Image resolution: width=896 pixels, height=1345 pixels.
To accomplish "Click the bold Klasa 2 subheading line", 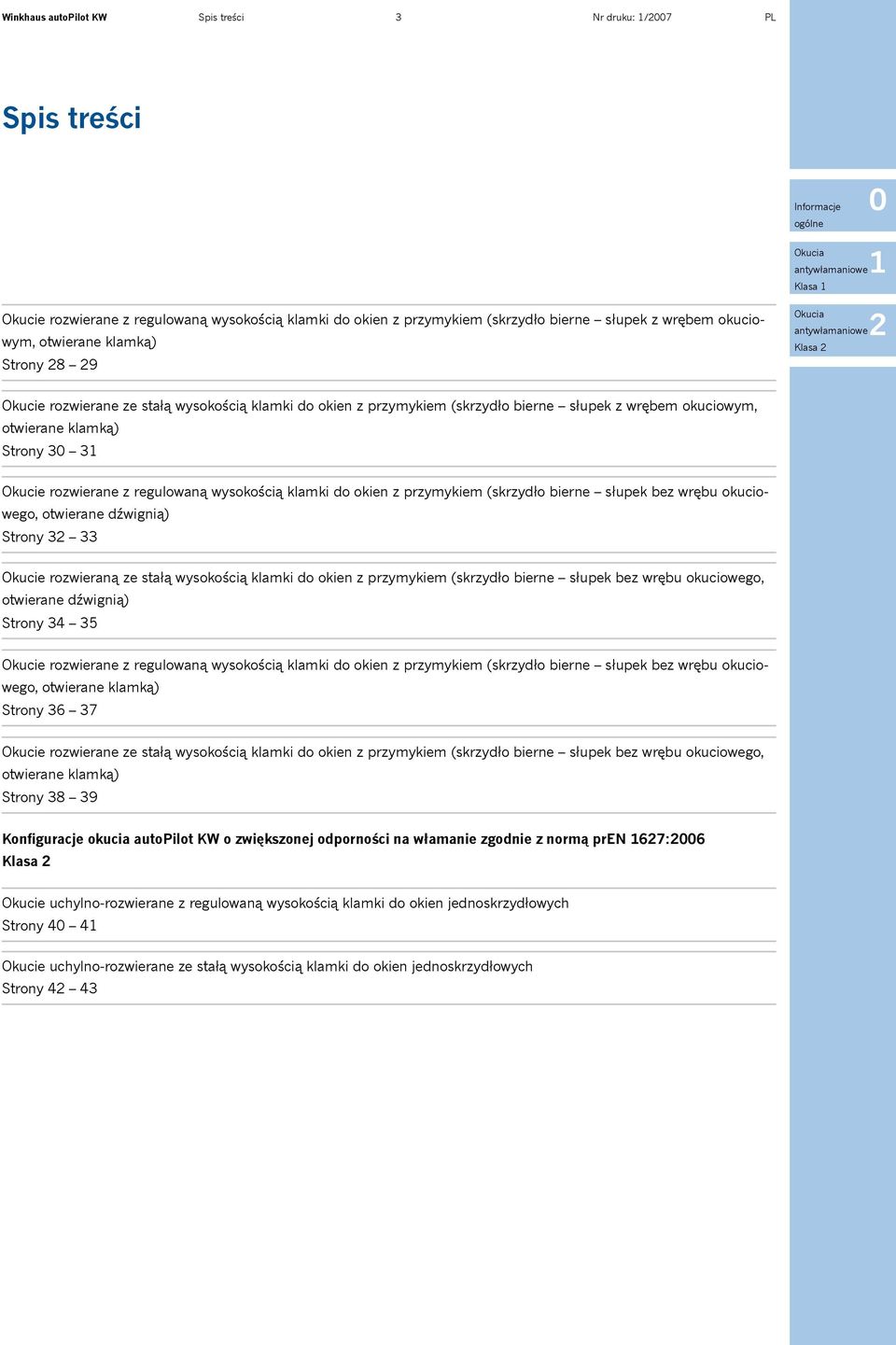I will point(26,862).
